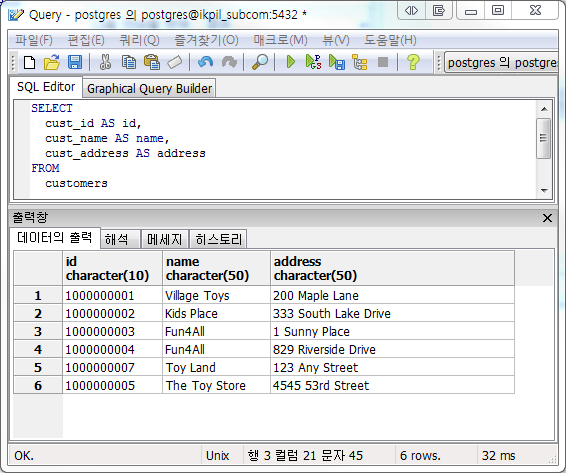The image size is (566, 473).
Task: Save the query with floppy disk icon
Action: (x=75, y=62)
